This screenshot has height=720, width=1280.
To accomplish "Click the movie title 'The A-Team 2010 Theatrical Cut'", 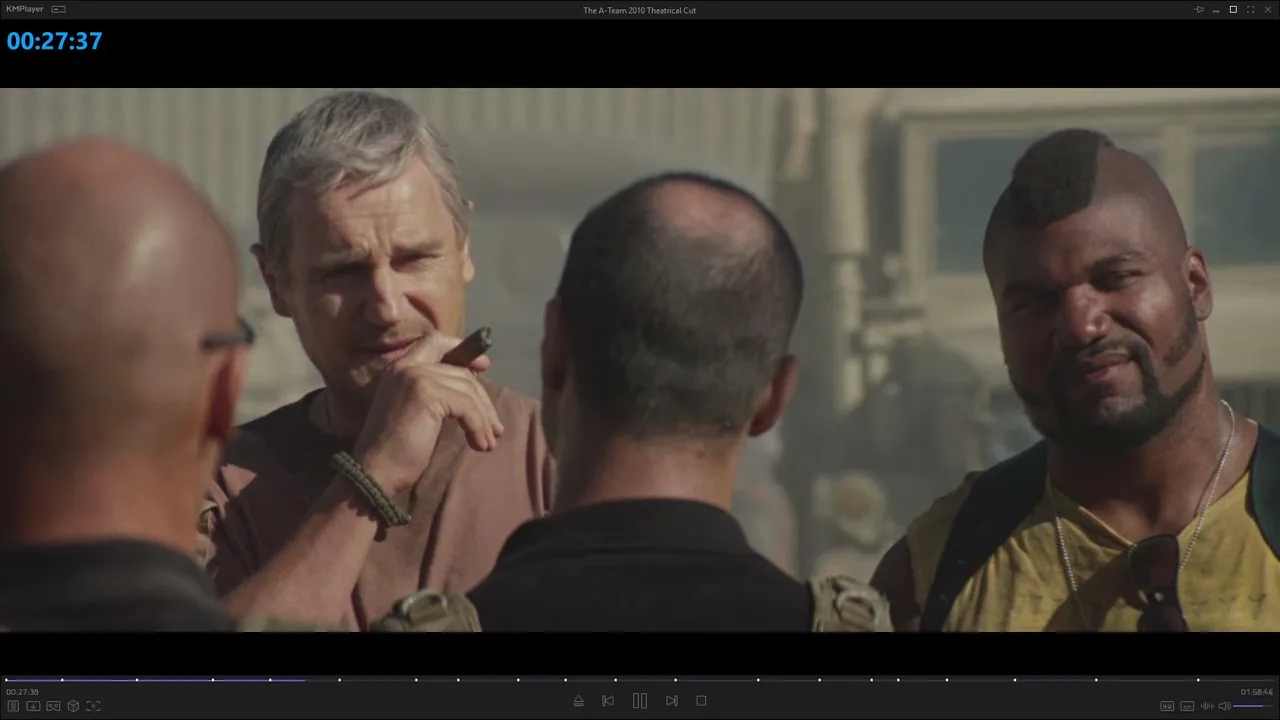I will (x=639, y=10).
